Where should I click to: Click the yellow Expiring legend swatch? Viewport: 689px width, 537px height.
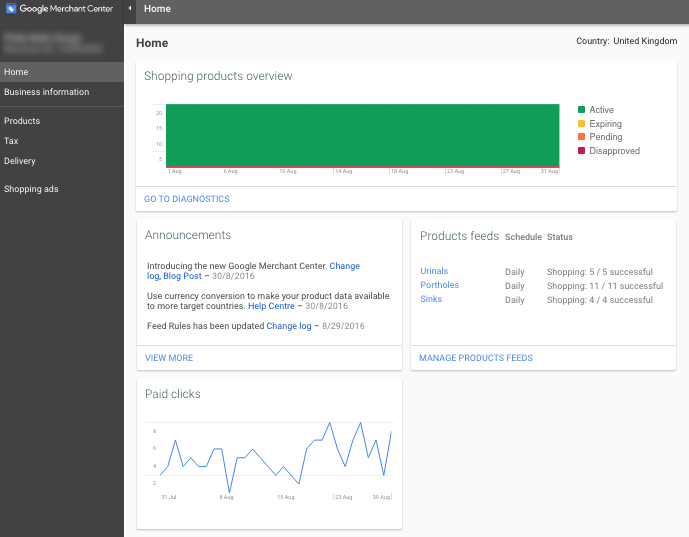pyautogui.click(x=582, y=124)
